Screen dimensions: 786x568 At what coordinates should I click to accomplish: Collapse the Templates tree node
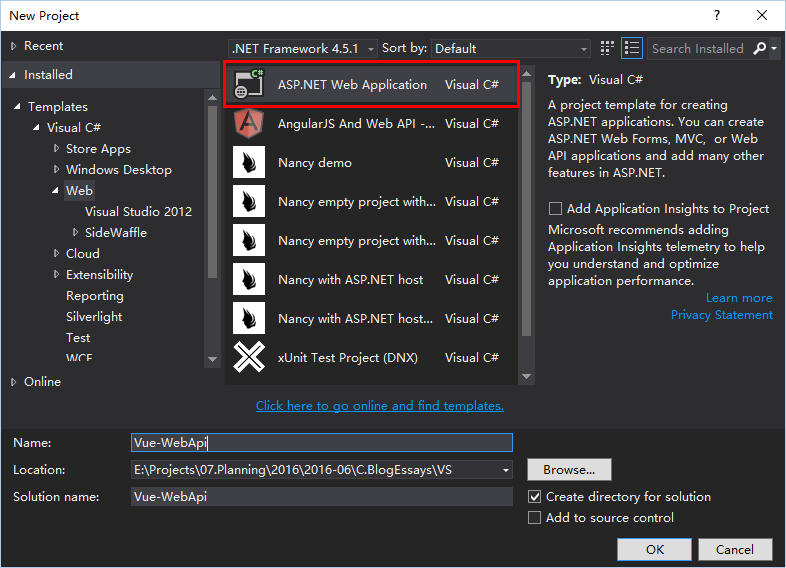point(18,106)
